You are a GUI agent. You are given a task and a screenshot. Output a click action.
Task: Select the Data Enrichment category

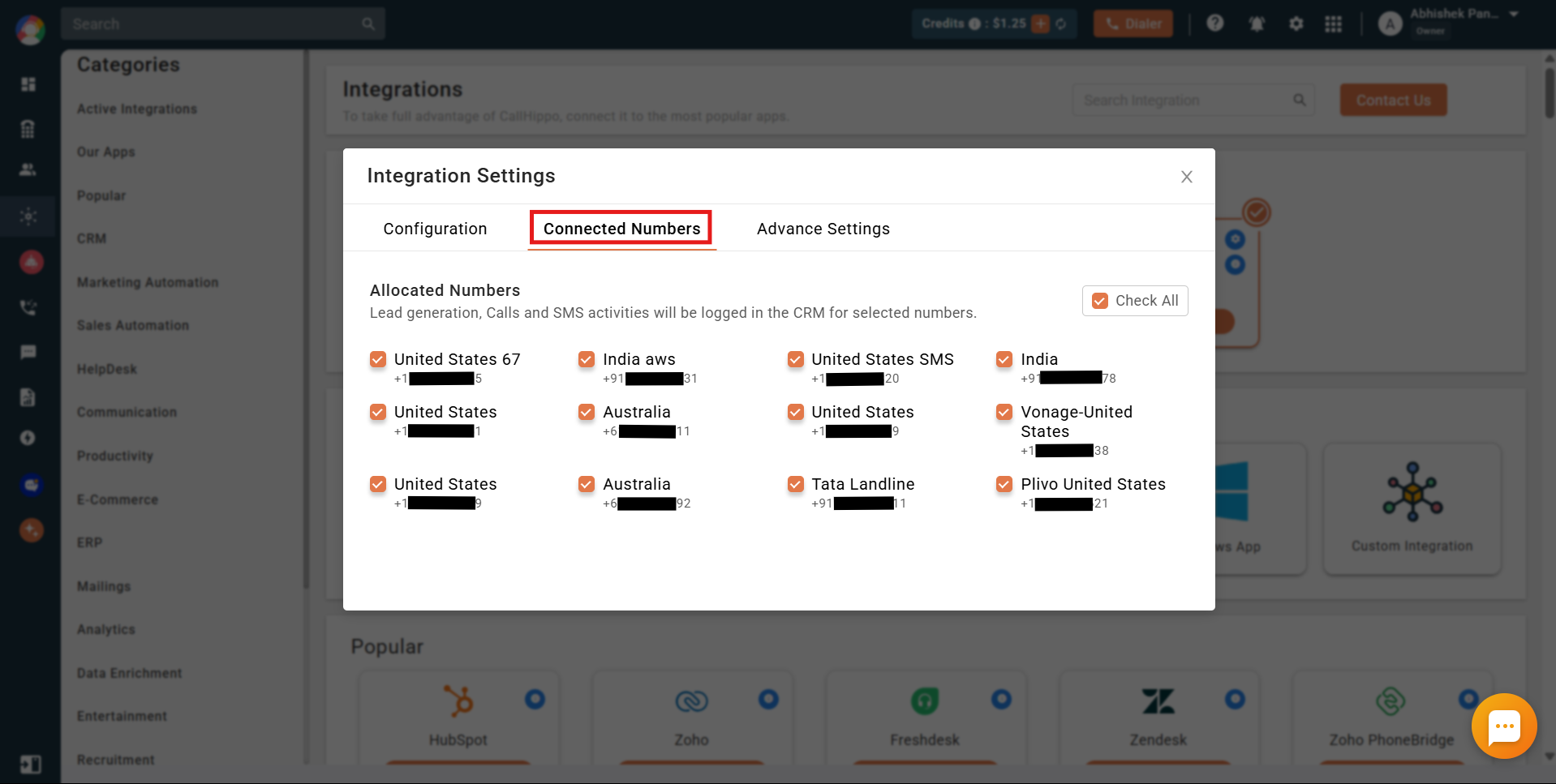point(130,673)
